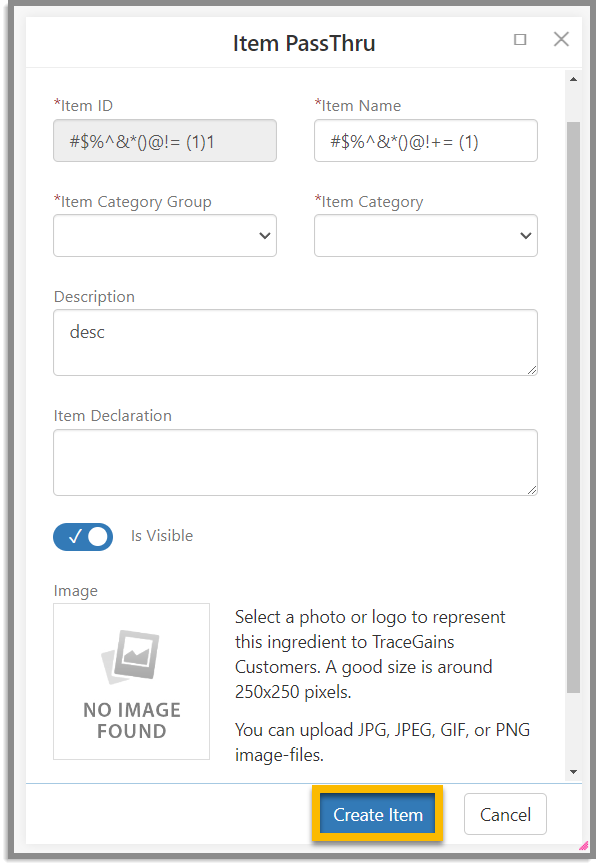Click the Is Visible label
Screen dimensions: 596x867
(162, 536)
